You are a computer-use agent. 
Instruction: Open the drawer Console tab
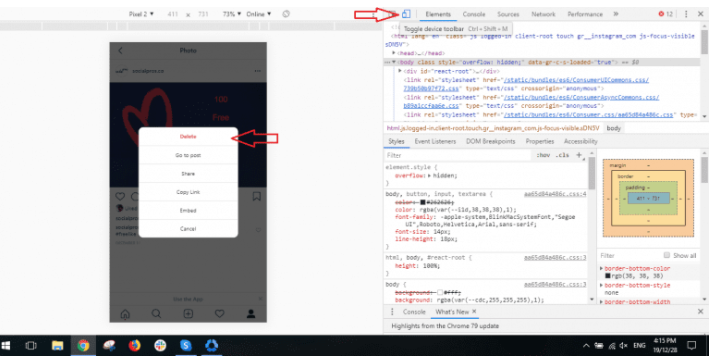(414, 312)
